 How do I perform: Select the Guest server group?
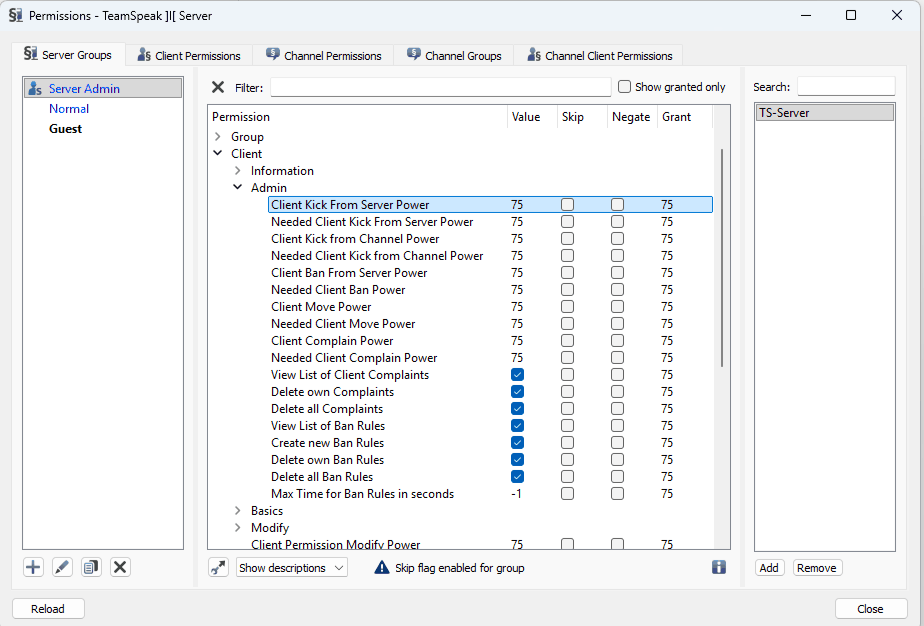point(65,129)
